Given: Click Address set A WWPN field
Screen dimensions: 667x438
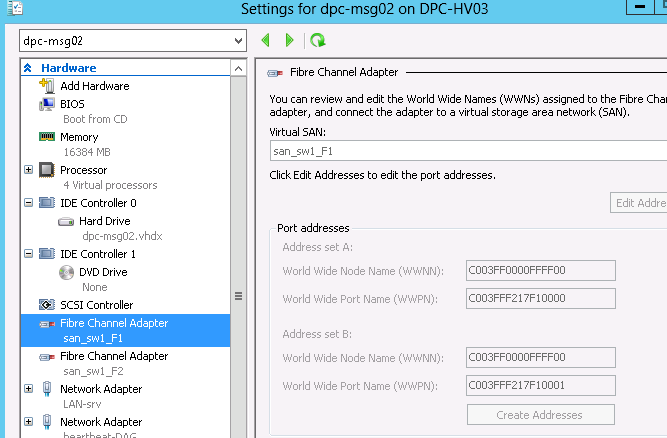Looking at the screenshot, I should coord(540,299).
